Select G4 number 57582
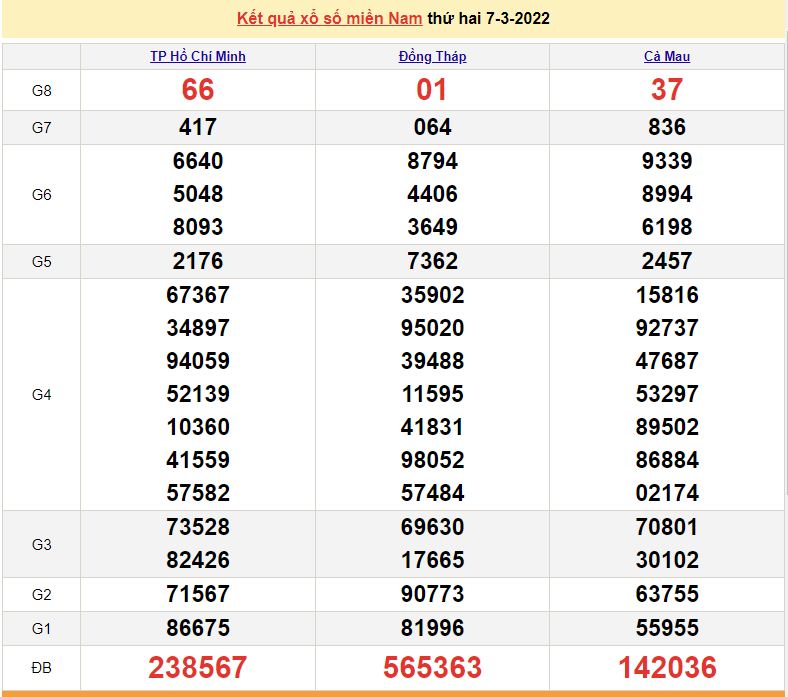The width and height of the screenshot is (788, 697). point(198,493)
